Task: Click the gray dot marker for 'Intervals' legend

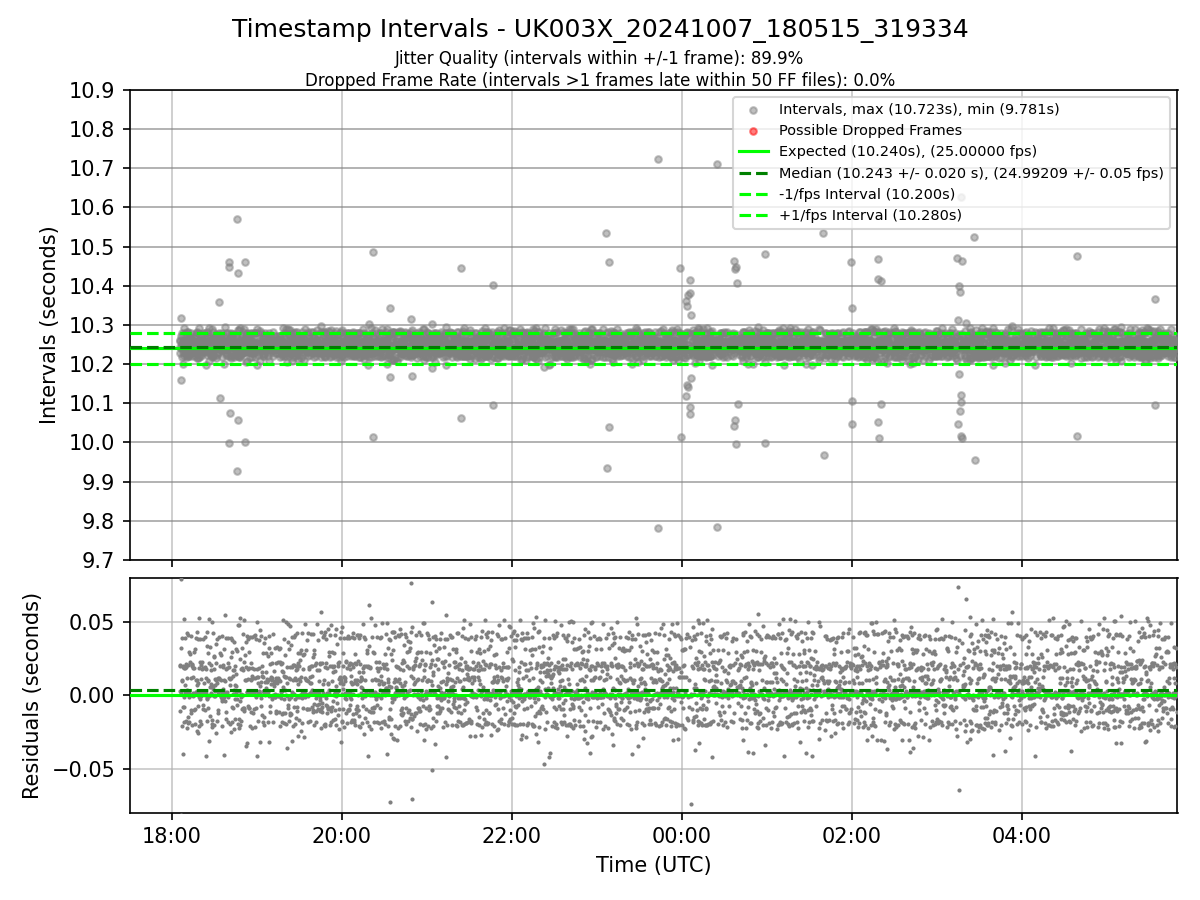Action: pyautogui.click(x=753, y=110)
